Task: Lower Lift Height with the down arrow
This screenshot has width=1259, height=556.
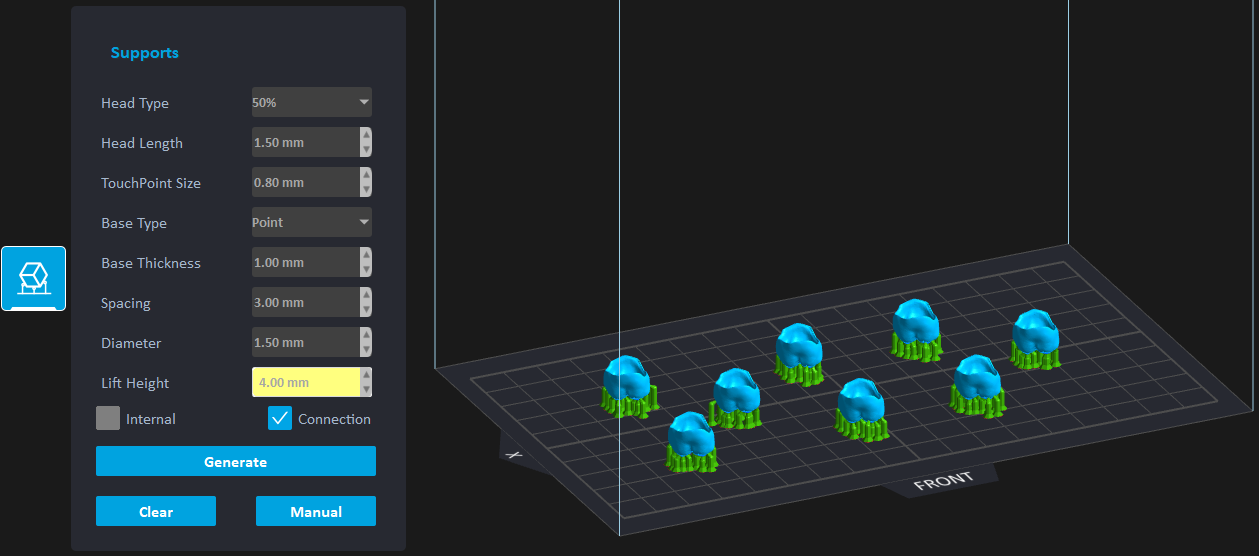Action: tap(366, 390)
